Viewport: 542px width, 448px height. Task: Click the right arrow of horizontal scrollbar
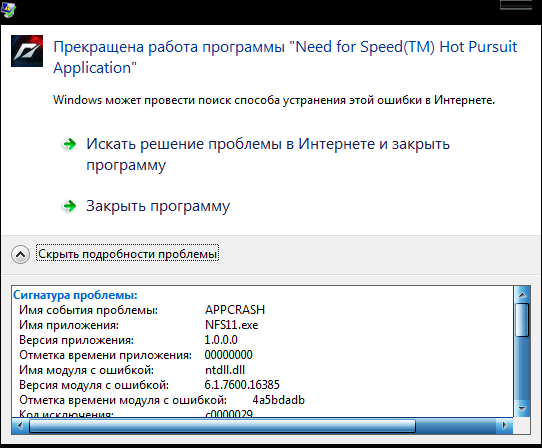click(504, 426)
